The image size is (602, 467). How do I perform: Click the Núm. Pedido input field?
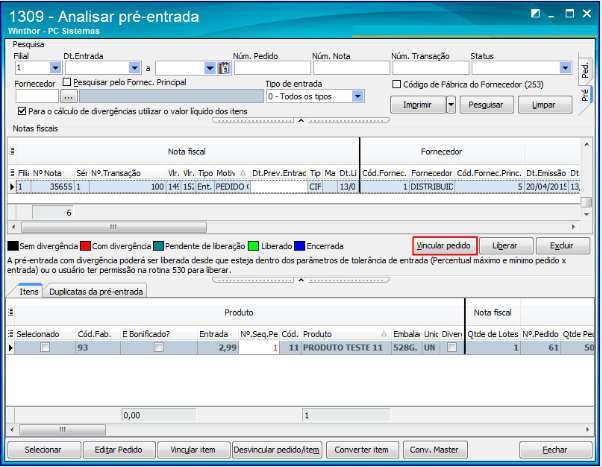click(x=272, y=68)
